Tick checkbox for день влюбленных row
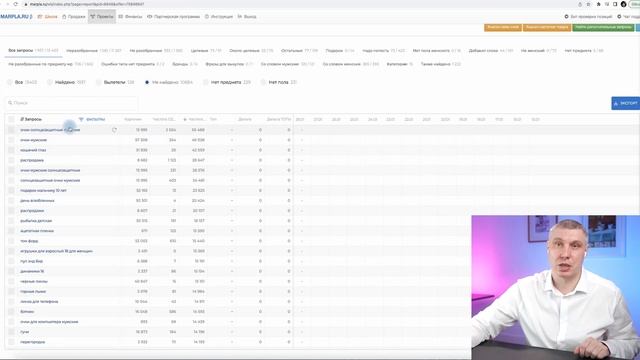 11,201
